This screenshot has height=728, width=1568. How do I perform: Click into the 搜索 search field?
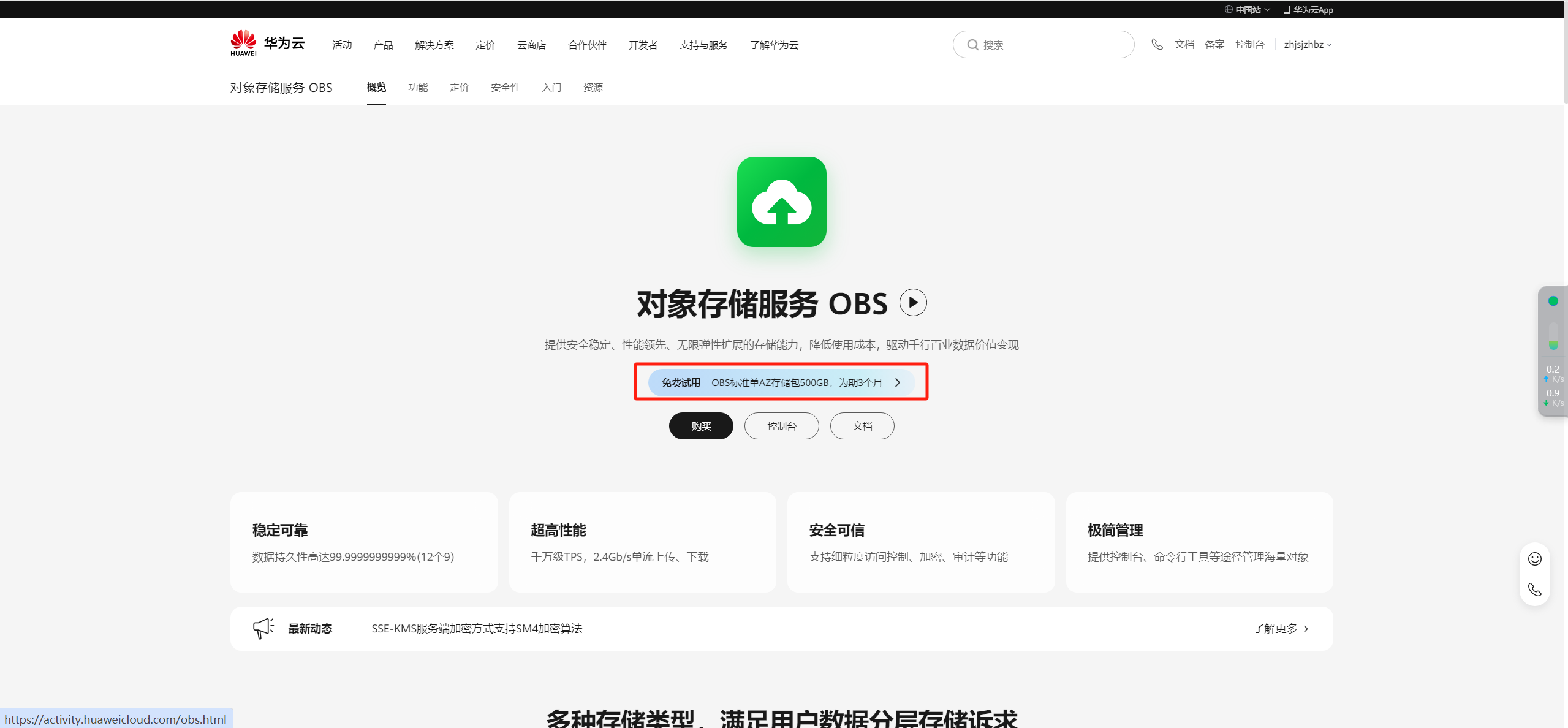[x=1054, y=45]
